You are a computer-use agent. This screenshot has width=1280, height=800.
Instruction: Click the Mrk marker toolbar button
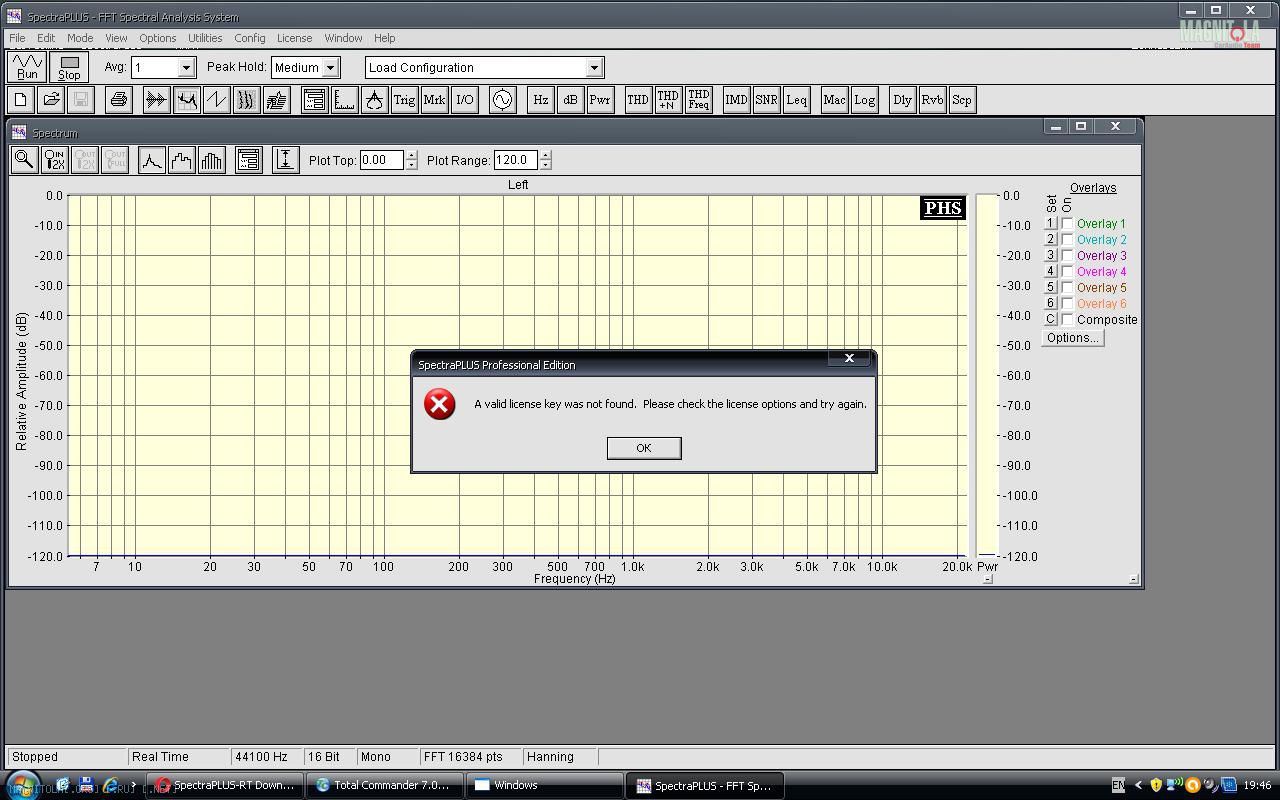(434, 100)
